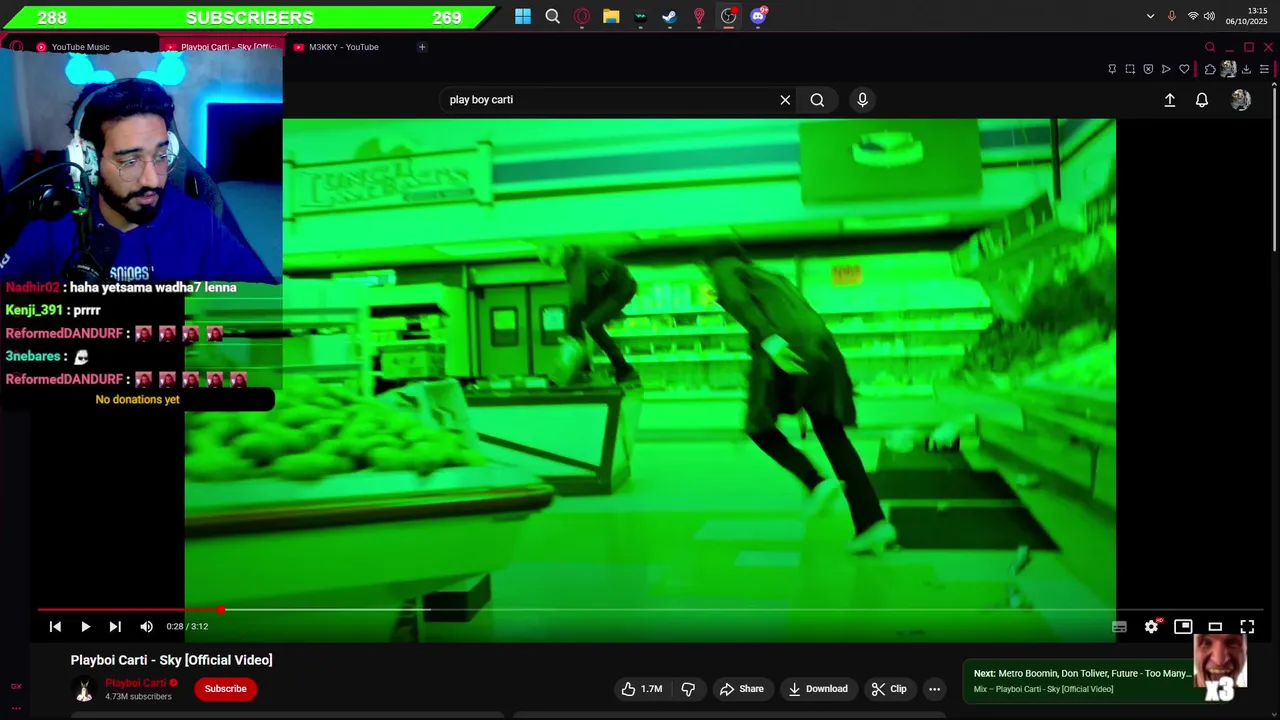1280x720 pixels.
Task: Click the YouTube search magnifier button
Action: 817,100
